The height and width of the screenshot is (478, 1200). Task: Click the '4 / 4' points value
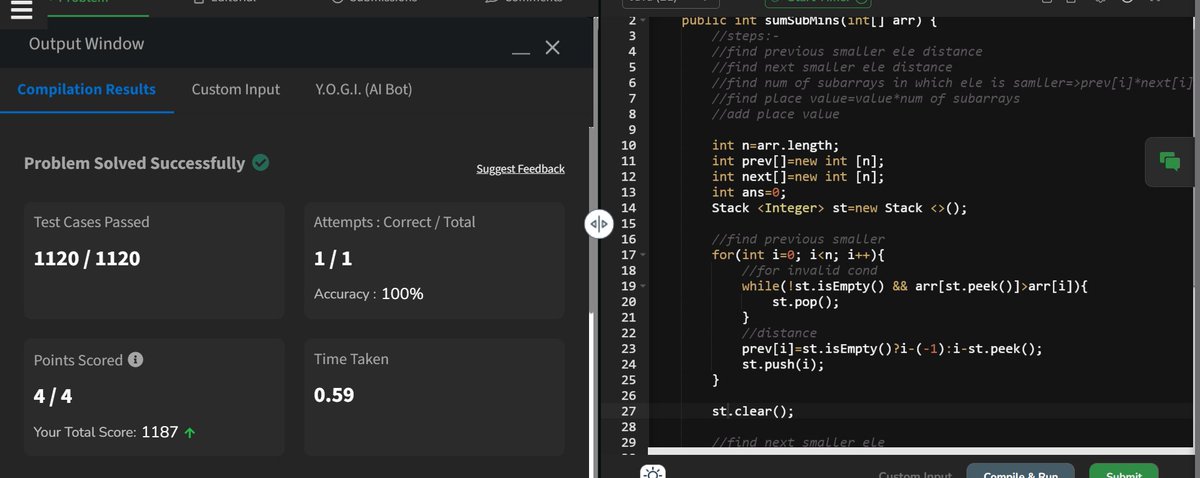tap(53, 395)
